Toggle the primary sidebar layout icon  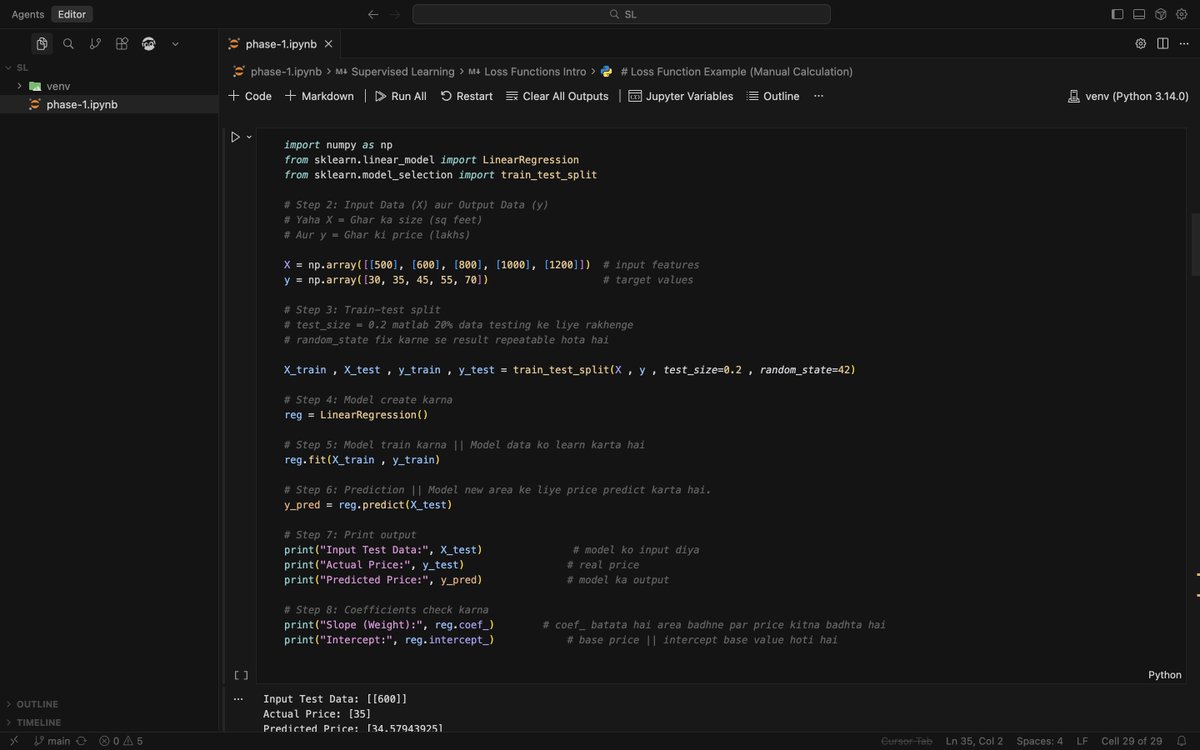pos(1118,14)
